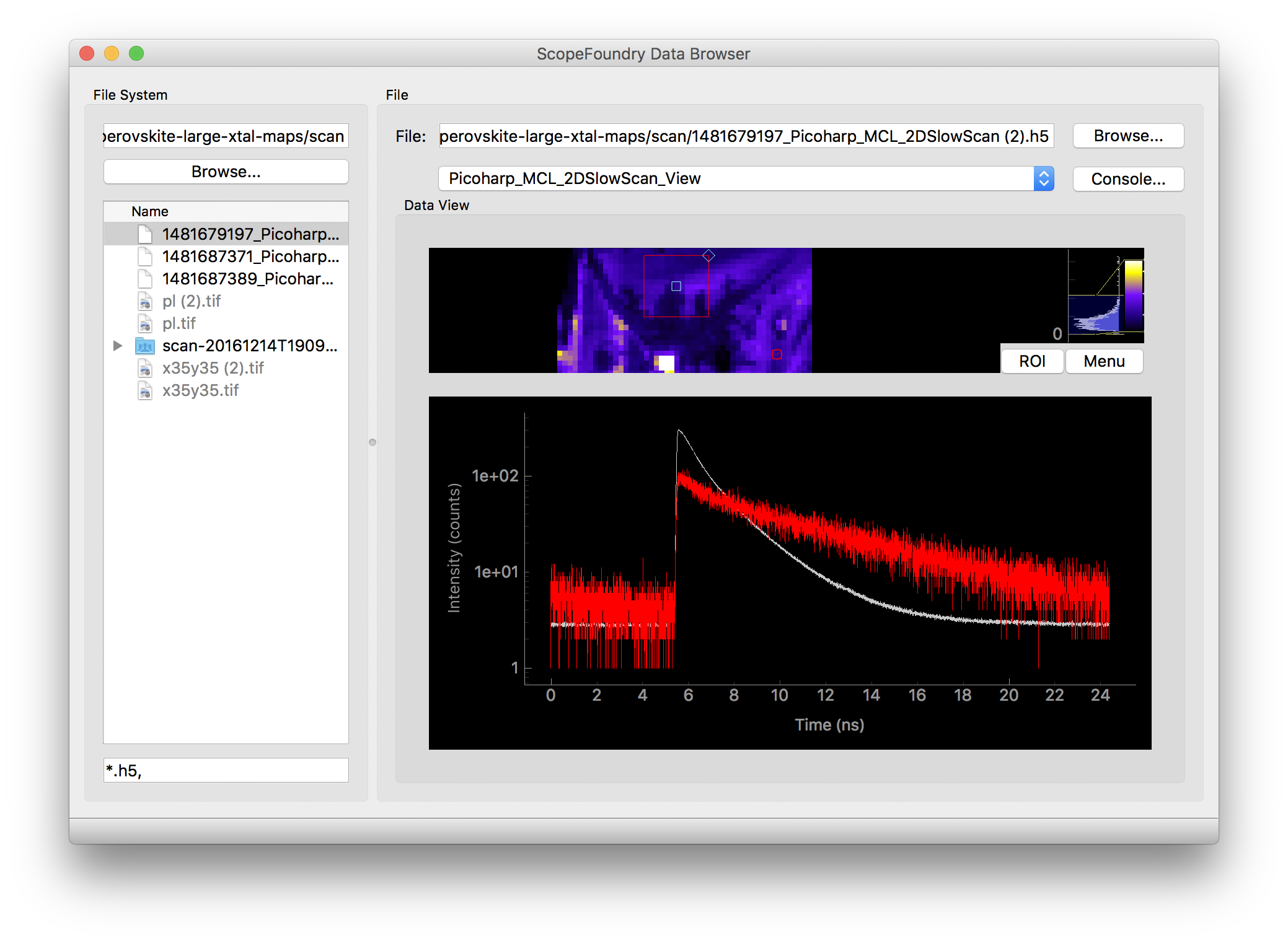Click the diamond rotate handle on red ROI
Screen dimensions: 1288x943
coord(708,255)
